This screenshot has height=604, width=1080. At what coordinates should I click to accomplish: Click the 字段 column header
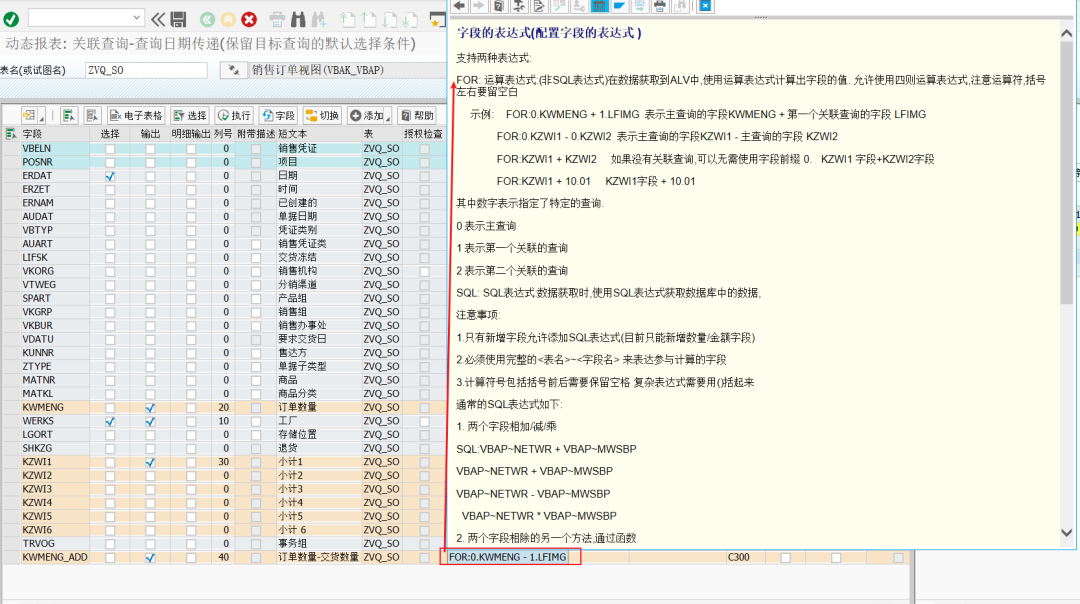[54, 134]
